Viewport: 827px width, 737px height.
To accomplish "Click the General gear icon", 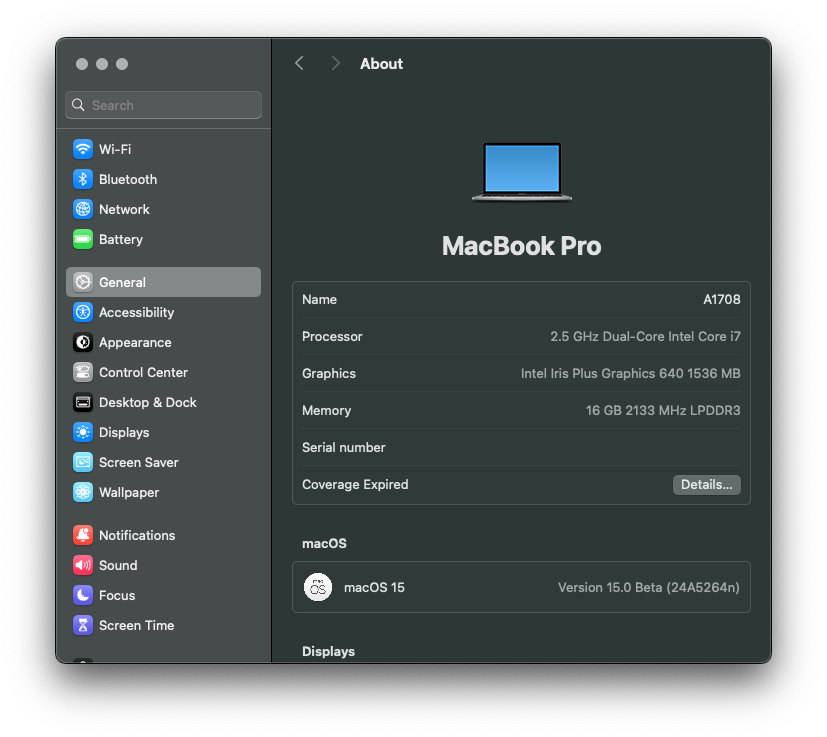I will [83, 282].
